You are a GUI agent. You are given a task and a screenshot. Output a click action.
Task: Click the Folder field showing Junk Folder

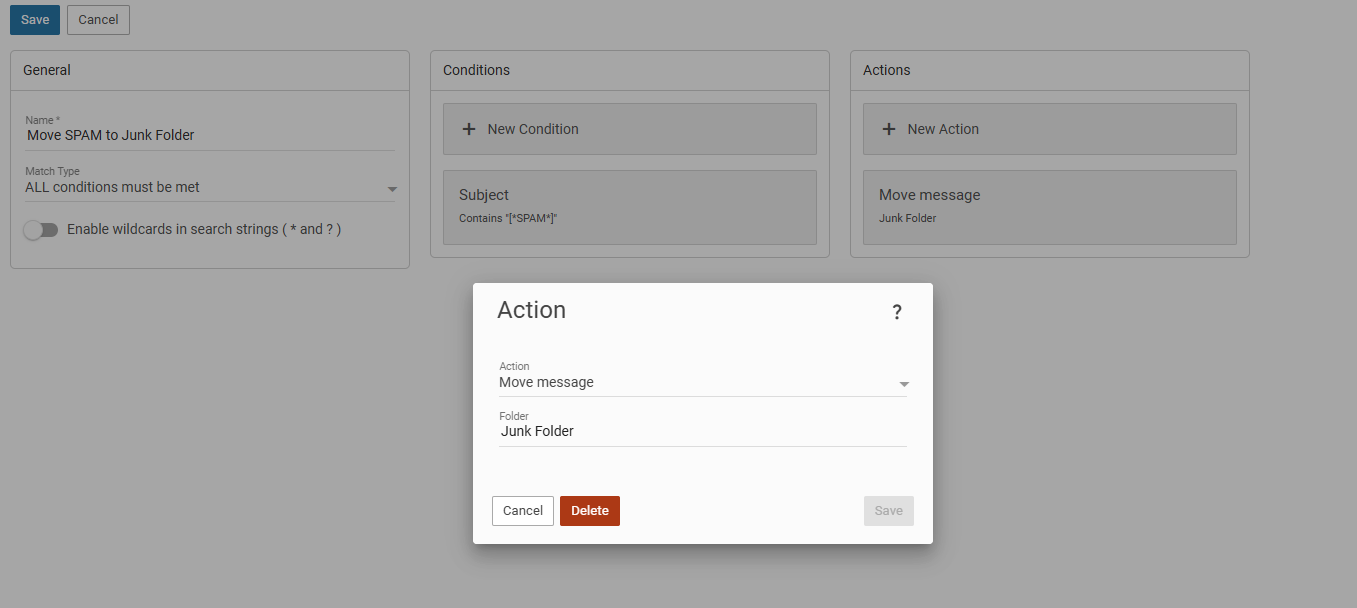pos(703,432)
